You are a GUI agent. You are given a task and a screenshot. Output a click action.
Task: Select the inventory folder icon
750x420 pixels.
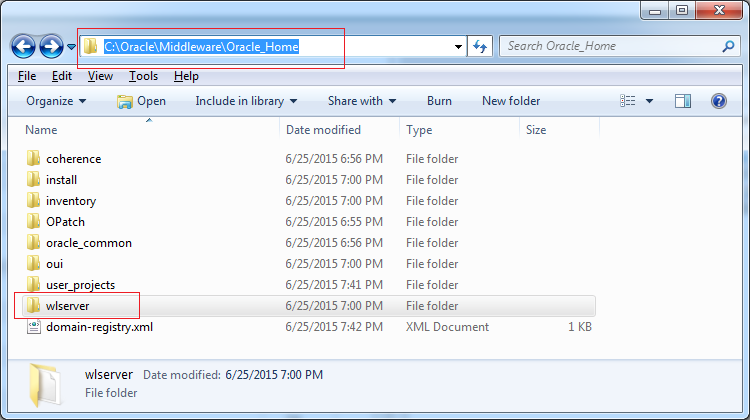point(33,200)
